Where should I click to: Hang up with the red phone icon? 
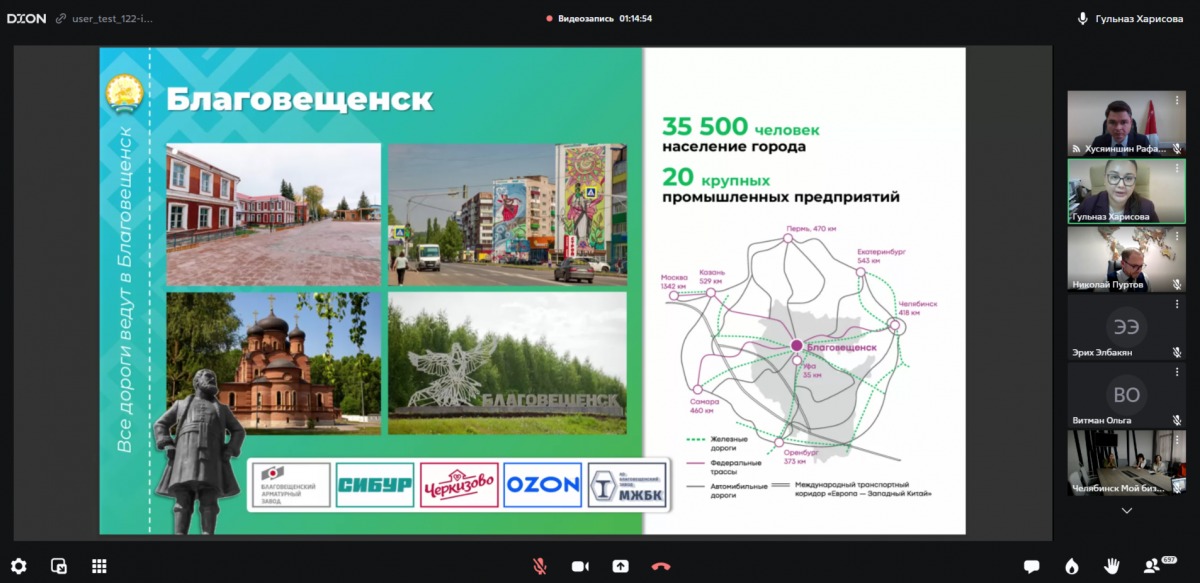tap(660, 566)
